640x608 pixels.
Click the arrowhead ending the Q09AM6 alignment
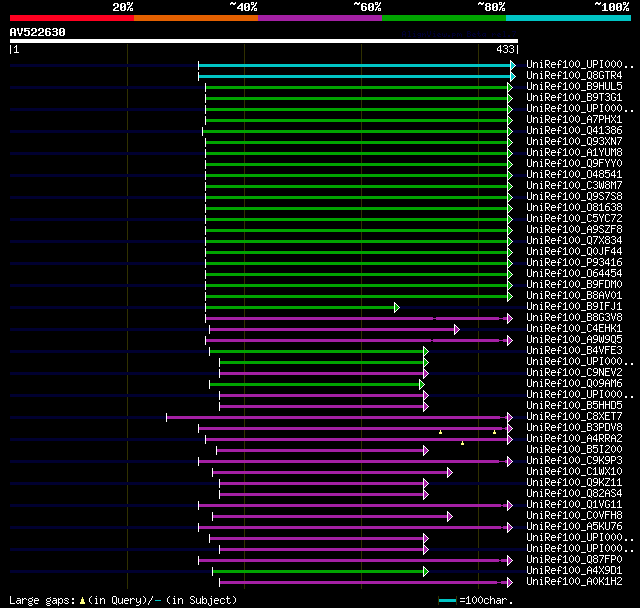point(422,384)
